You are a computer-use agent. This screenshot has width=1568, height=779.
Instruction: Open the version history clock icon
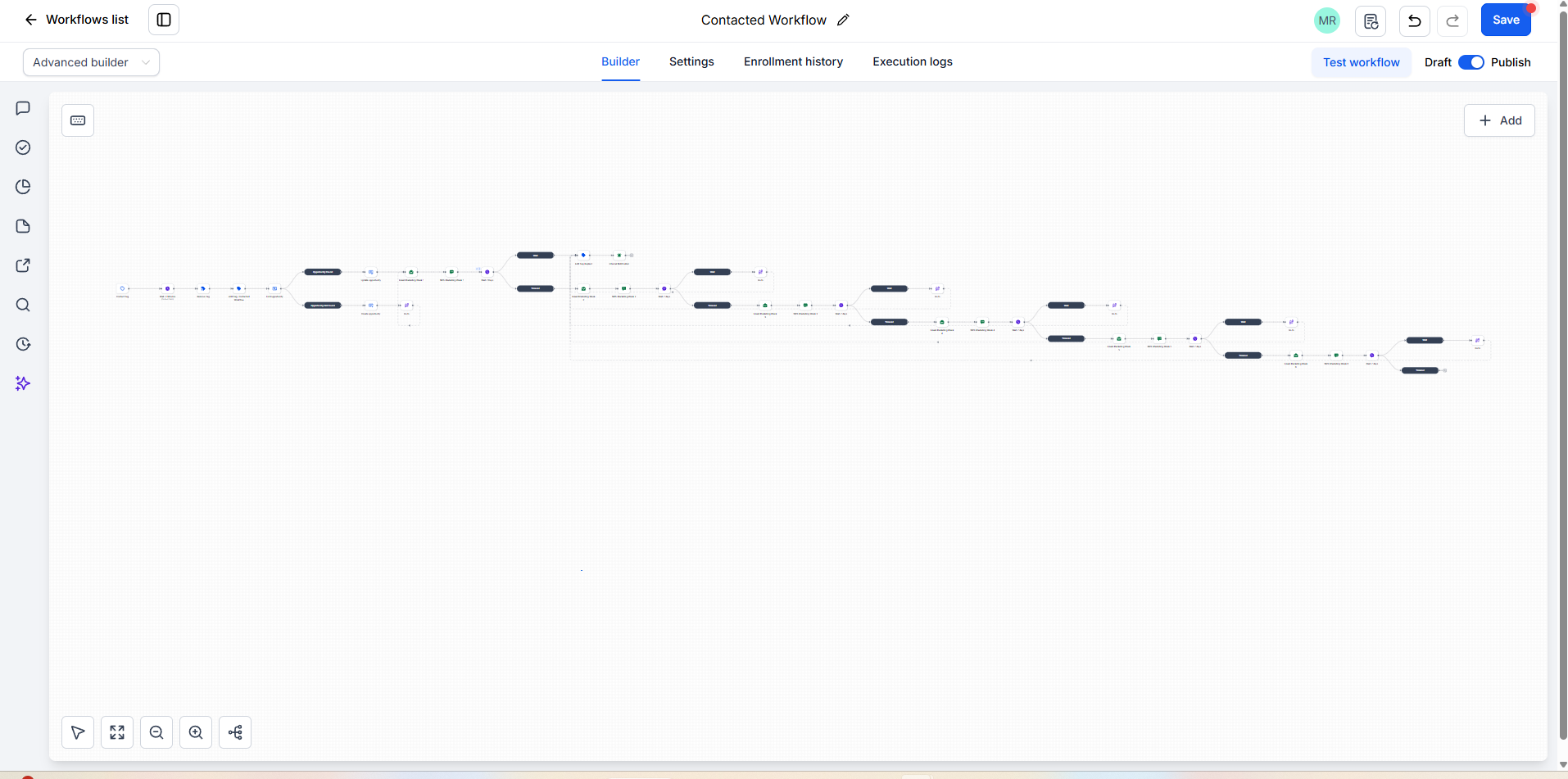pos(23,344)
